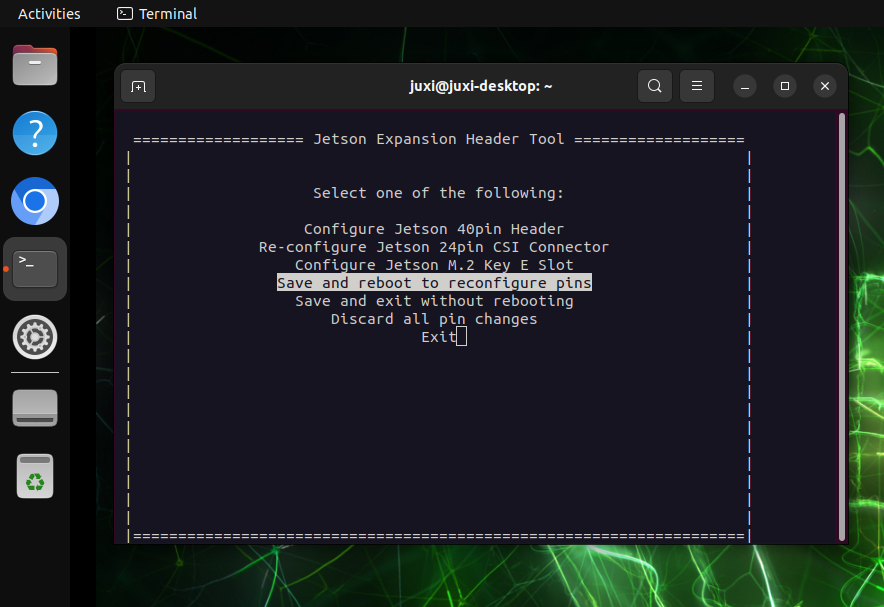Maximize the terminal window
This screenshot has width=884, height=607.
785,86
